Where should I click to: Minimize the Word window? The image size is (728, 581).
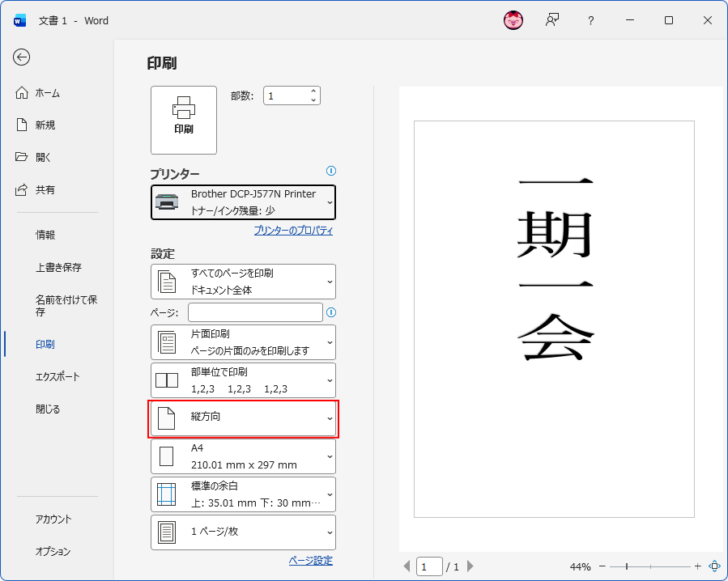(x=630, y=20)
